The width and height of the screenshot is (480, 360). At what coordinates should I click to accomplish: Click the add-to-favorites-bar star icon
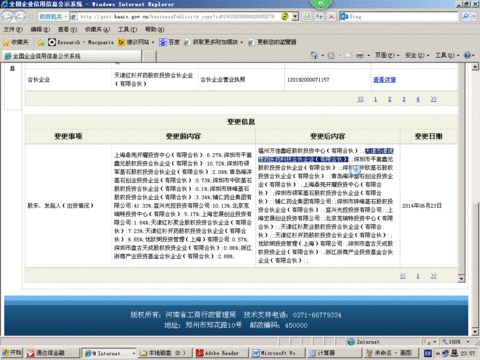41,42
